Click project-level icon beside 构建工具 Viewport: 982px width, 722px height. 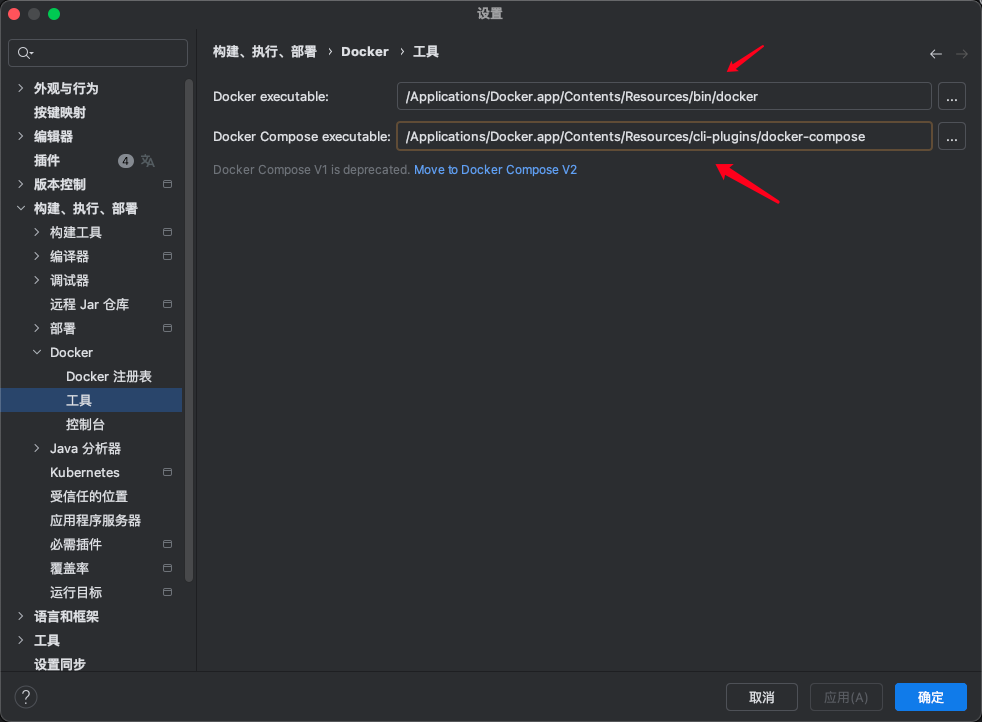(167, 232)
